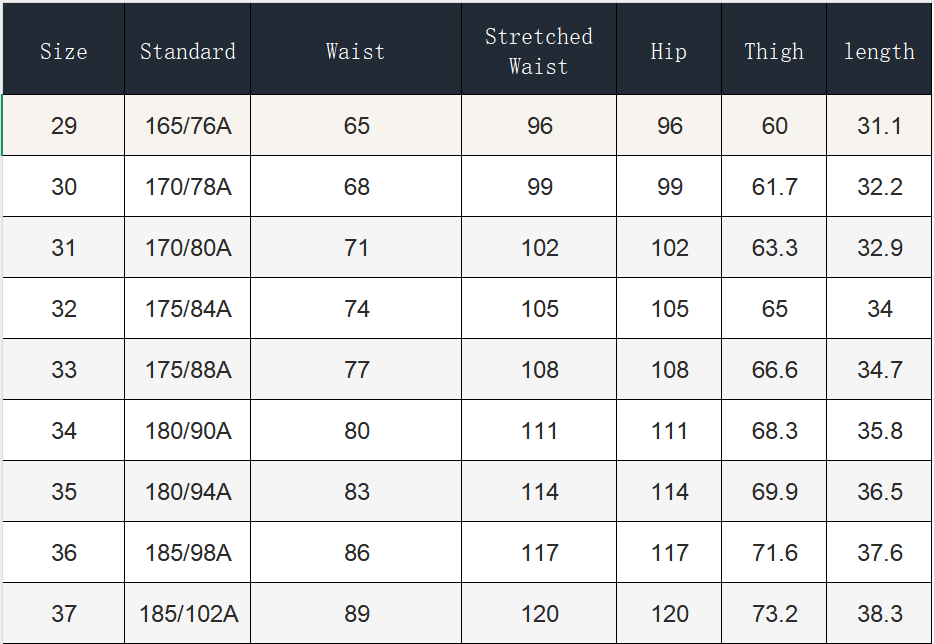
Task: Select the cell containing 165/76A
Action: click(x=188, y=126)
